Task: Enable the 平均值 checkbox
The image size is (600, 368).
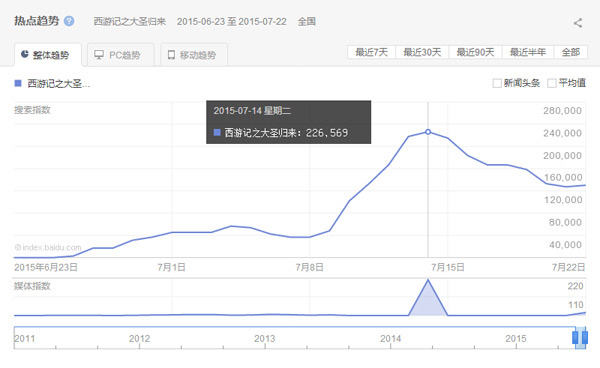Action: tap(552, 83)
